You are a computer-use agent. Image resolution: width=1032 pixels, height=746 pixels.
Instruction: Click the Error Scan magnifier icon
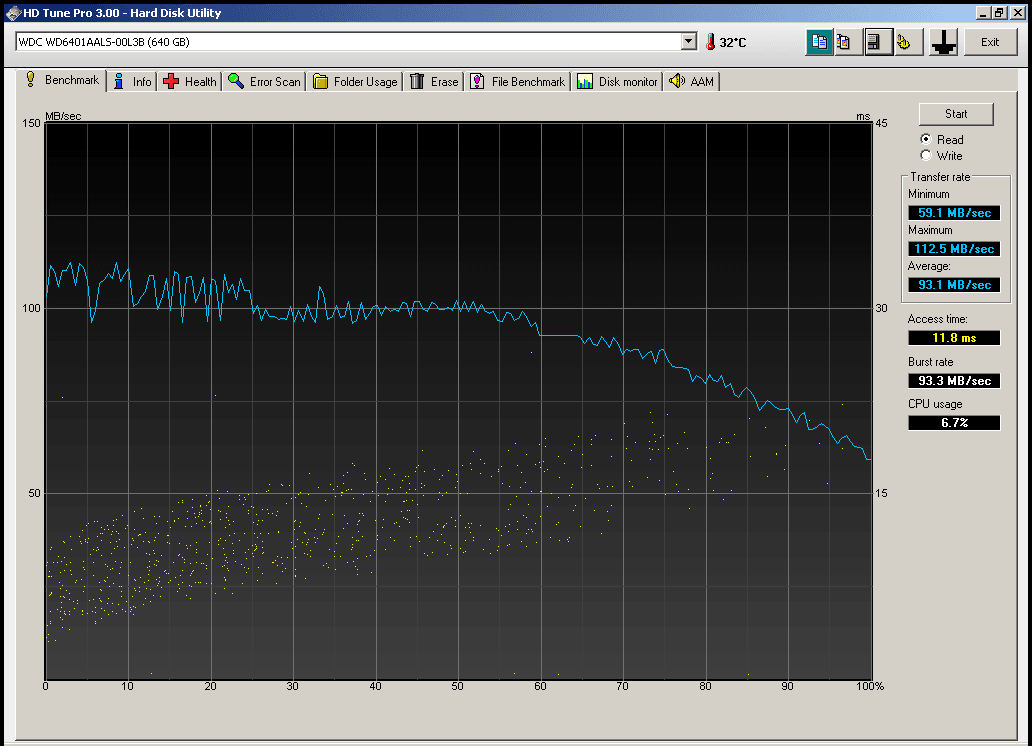[x=236, y=81]
